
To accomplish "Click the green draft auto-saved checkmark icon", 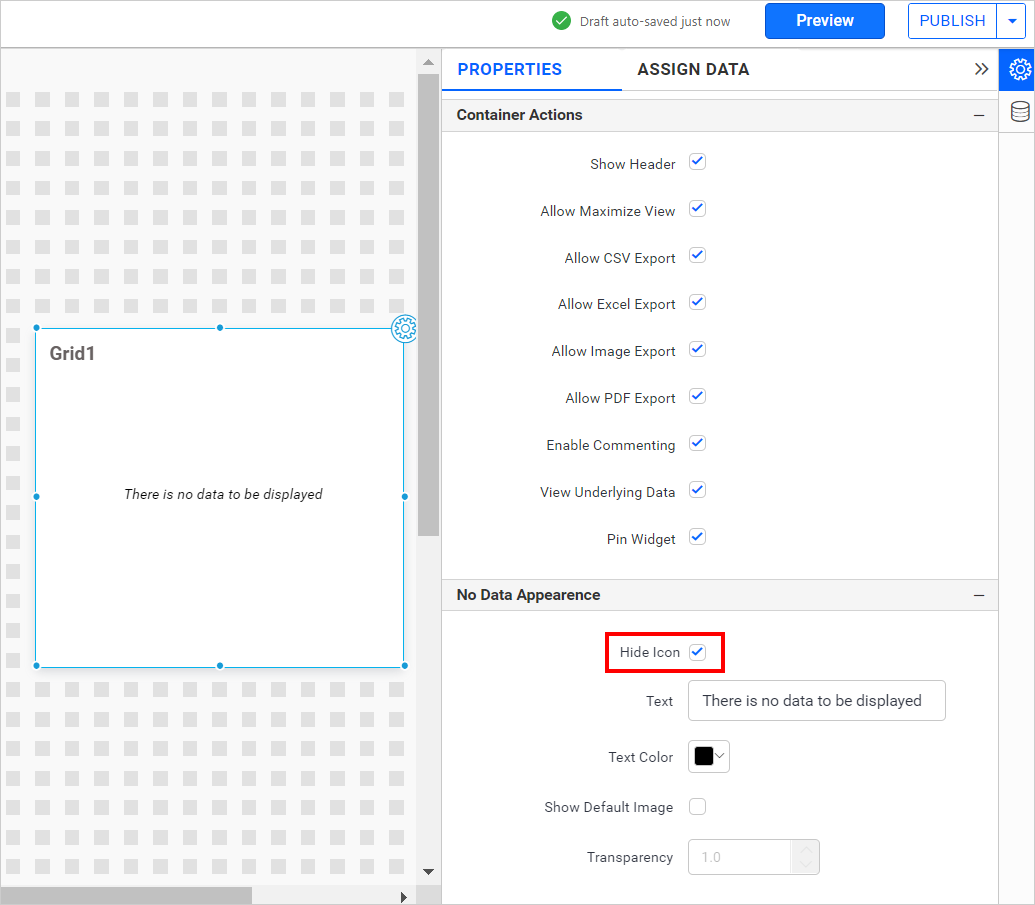I will [562, 21].
